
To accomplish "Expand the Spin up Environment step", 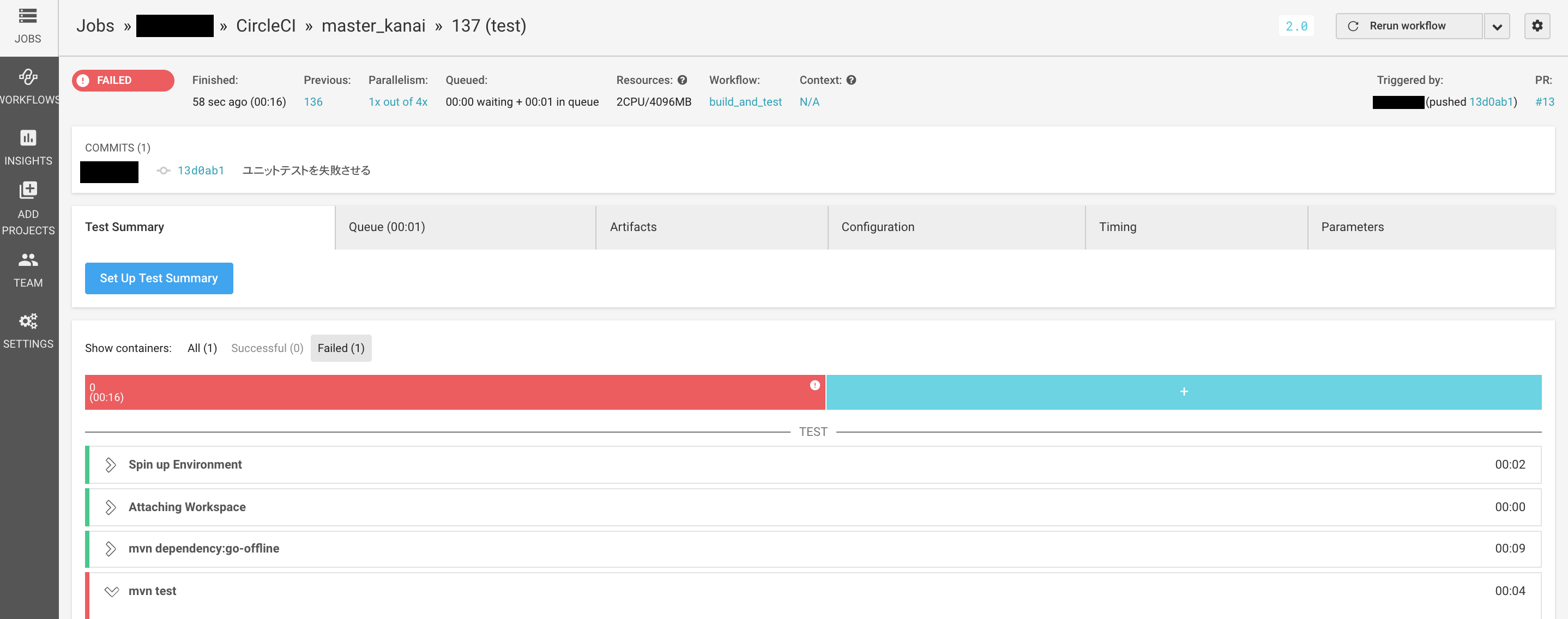I will click(110, 465).
